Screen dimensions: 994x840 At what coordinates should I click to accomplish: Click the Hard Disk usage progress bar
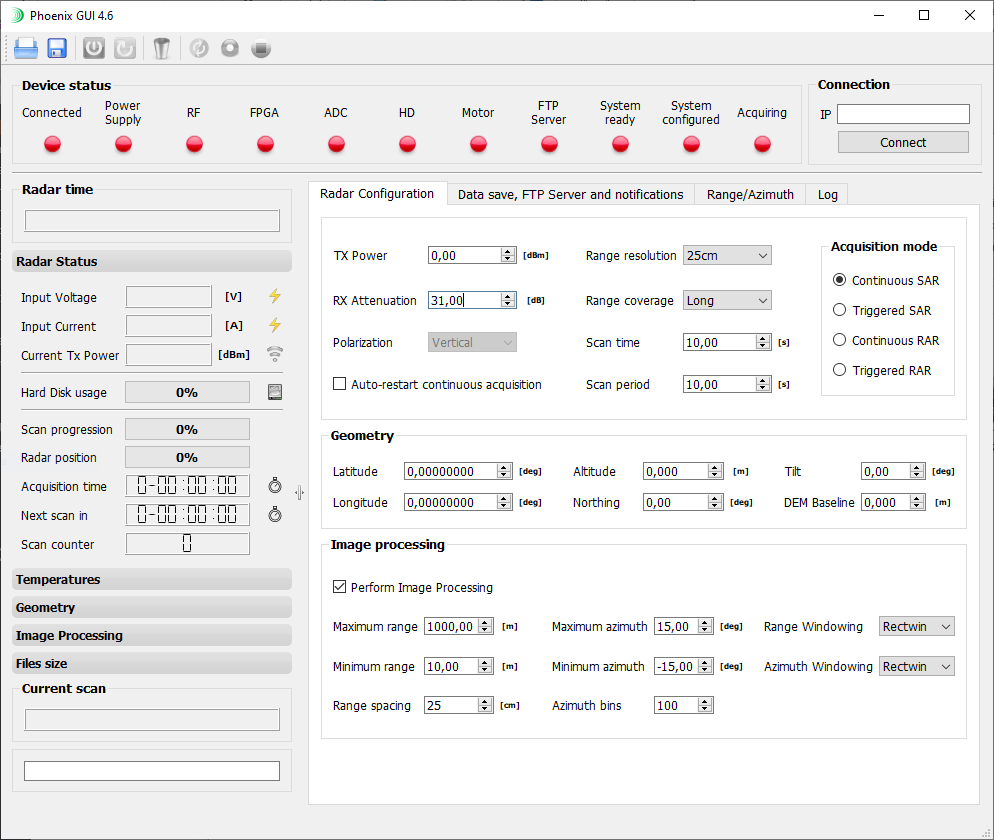[187, 392]
